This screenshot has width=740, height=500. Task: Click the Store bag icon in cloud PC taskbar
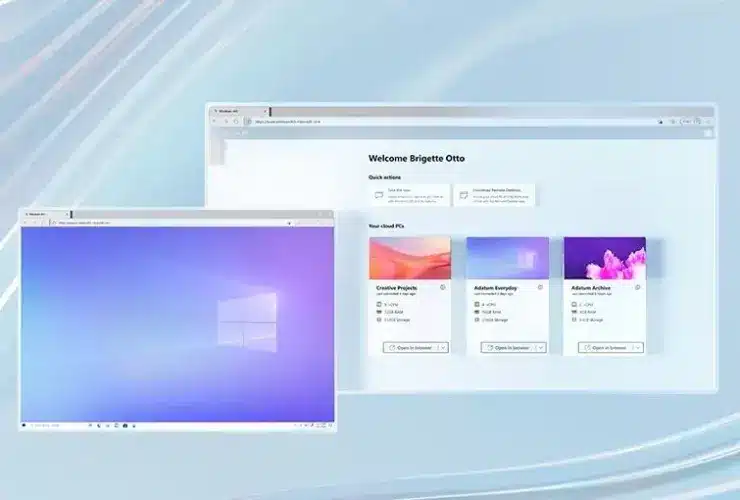pyautogui.click(x=125, y=425)
